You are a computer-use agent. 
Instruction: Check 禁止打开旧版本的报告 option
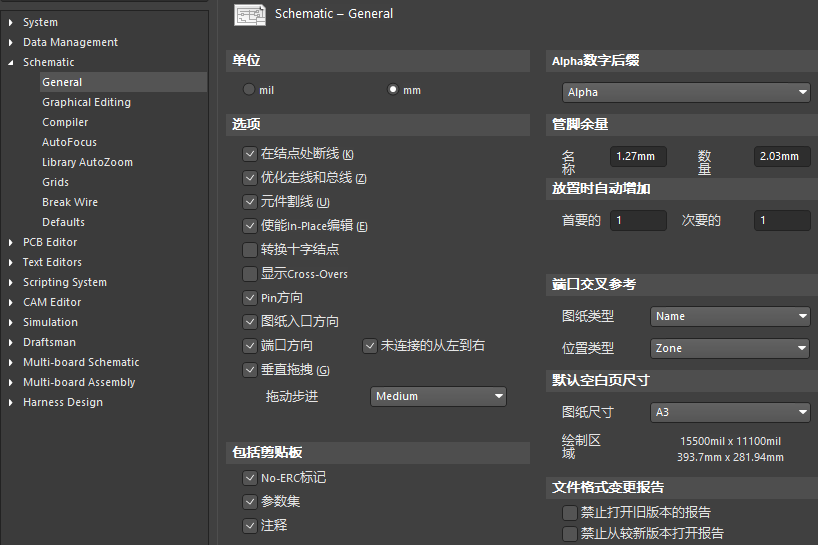[x=570, y=512]
